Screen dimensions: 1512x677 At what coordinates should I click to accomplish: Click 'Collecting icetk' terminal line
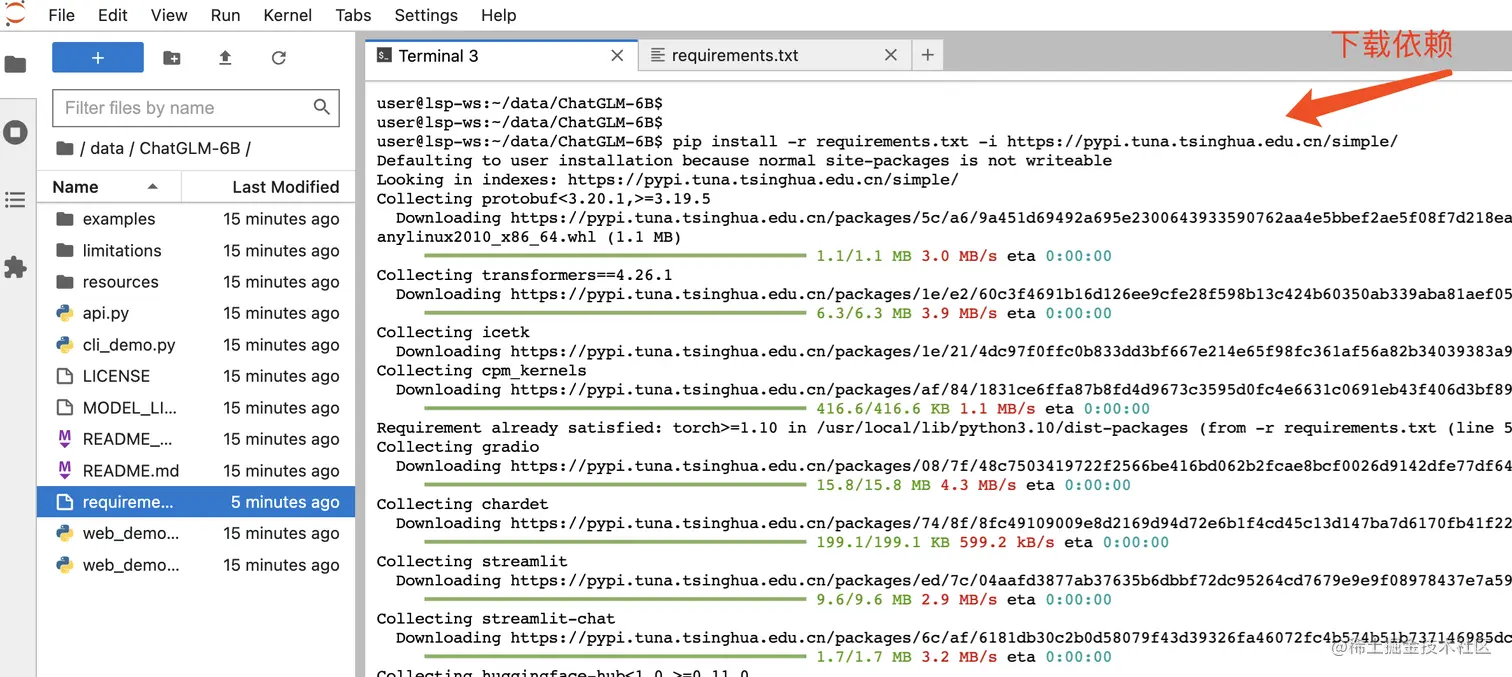click(x=453, y=332)
